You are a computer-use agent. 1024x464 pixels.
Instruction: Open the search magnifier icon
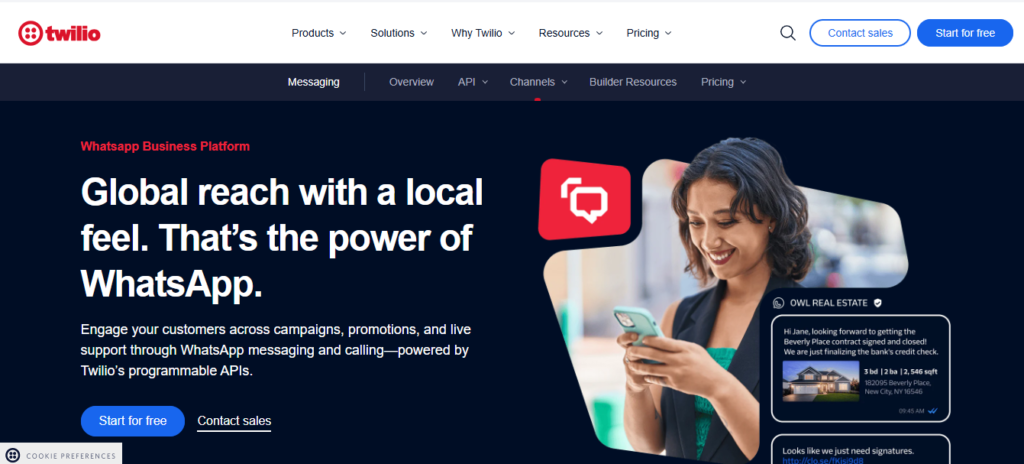[x=788, y=33]
